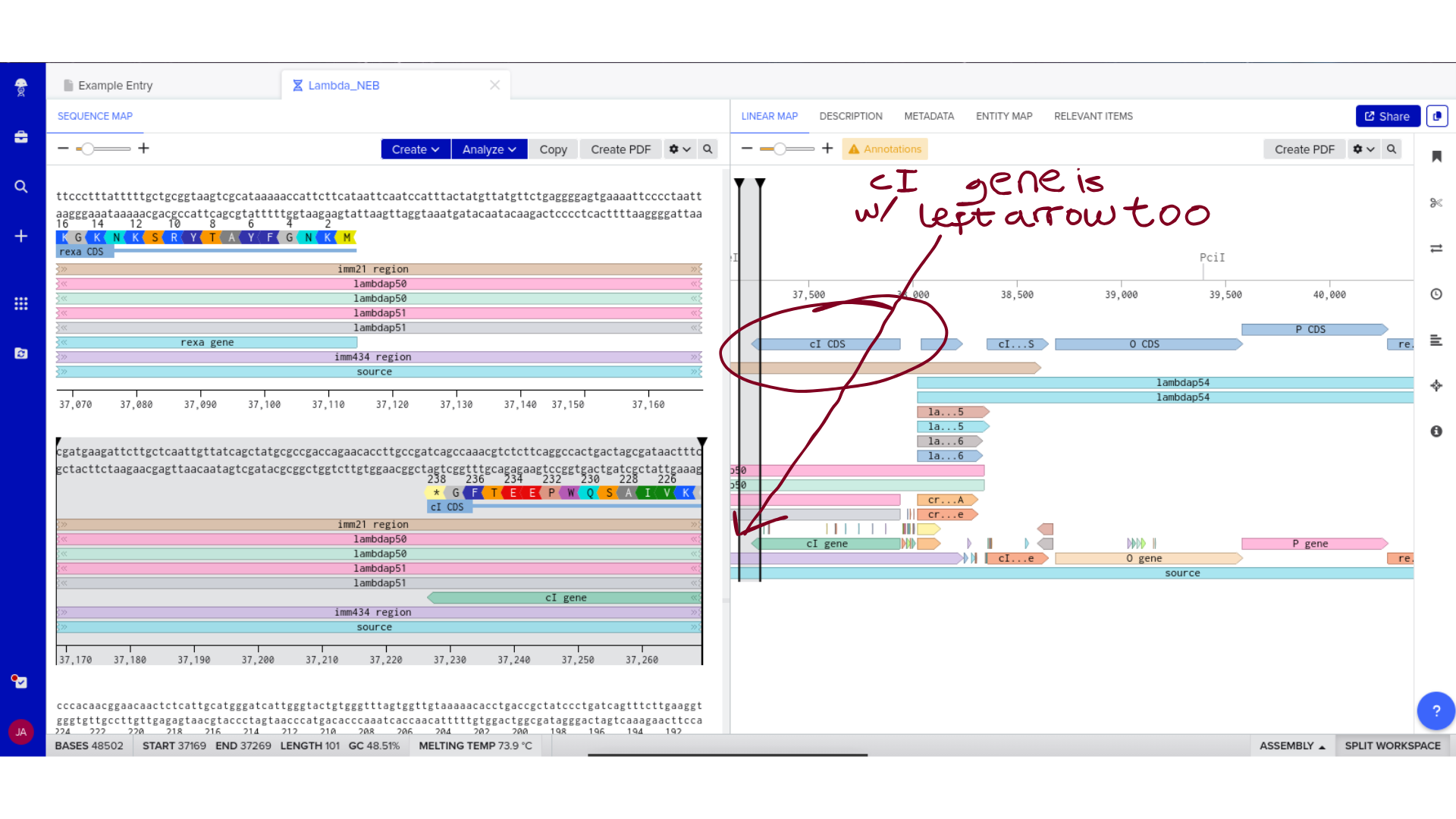Open the applications grid icon
Image resolution: width=1456 pixels, height=819 pixels.
(x=21, y=303)
